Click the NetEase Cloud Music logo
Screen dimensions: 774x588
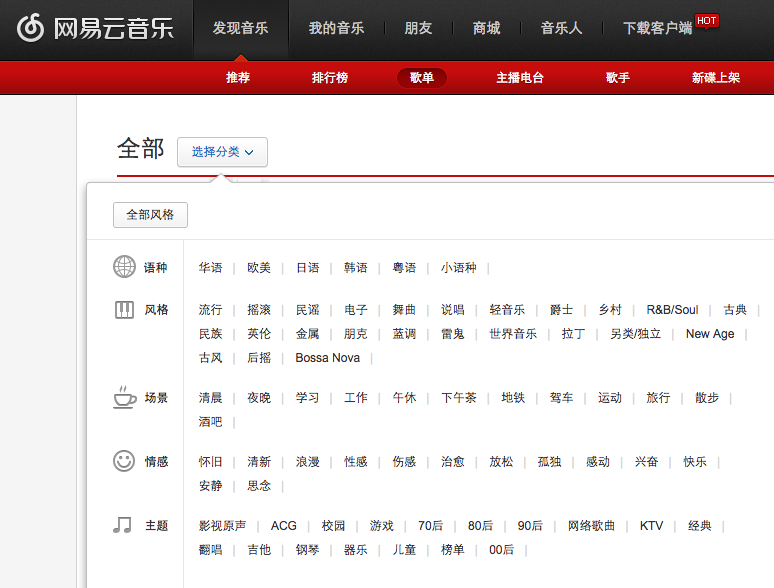(x=95, y=28)
